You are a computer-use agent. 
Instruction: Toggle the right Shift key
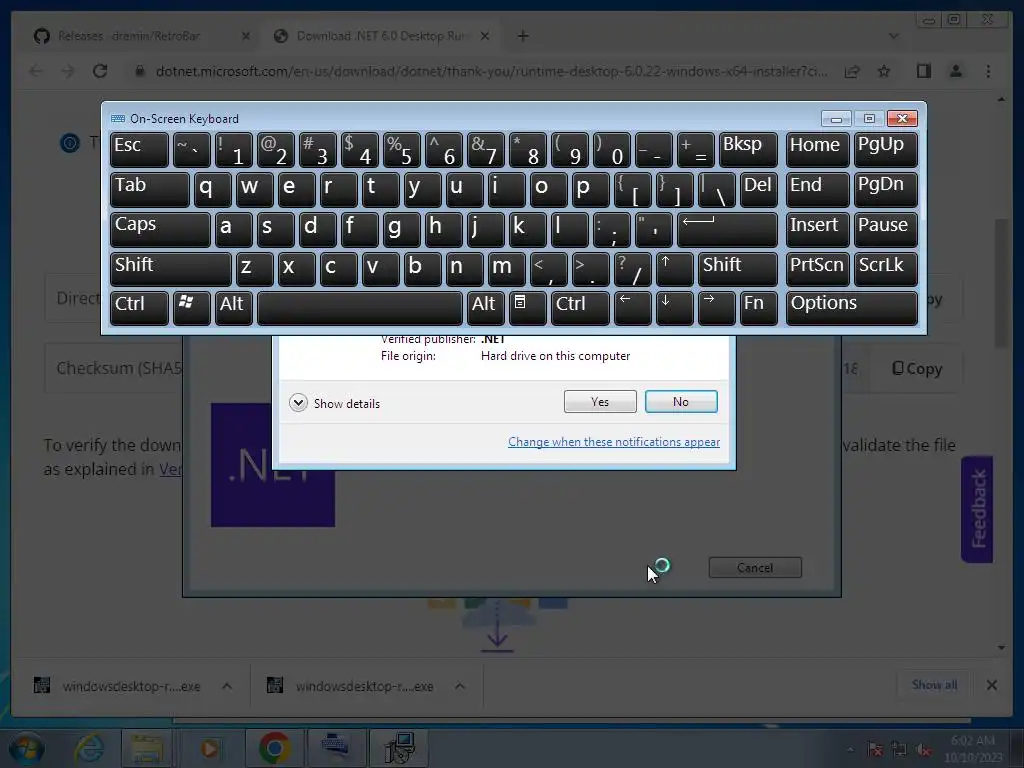click(x=738, y=269)
